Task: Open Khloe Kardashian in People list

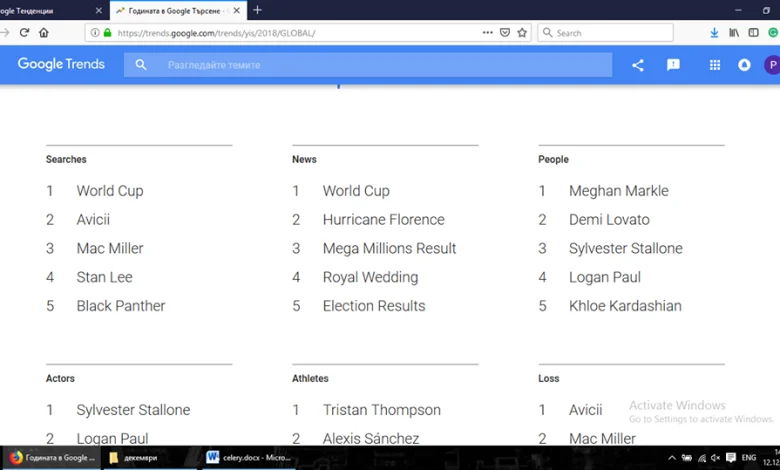Action: [625, 306]
